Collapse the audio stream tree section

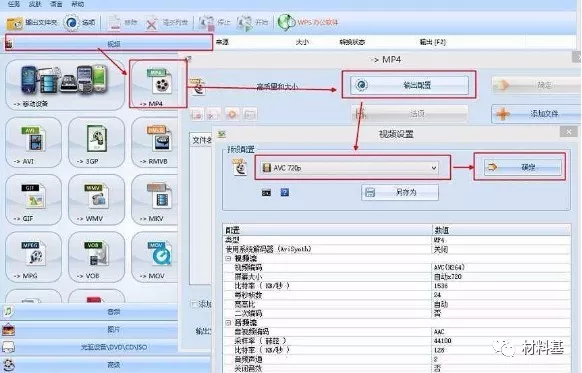[x=228, y=323]
